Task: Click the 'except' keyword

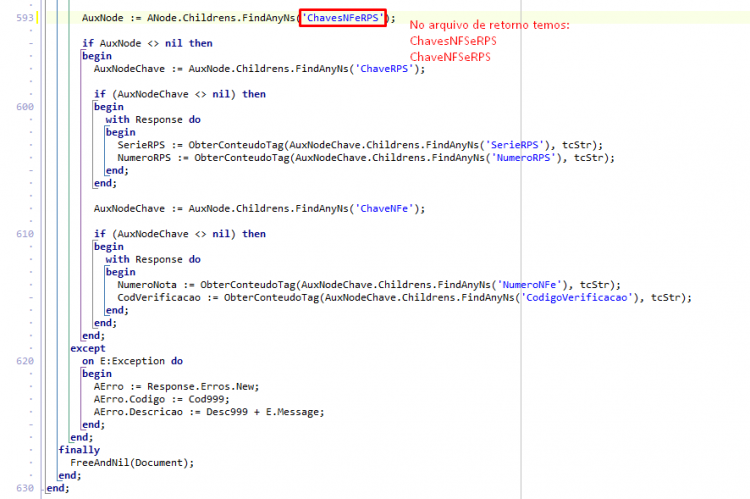Action: (88, 348)
